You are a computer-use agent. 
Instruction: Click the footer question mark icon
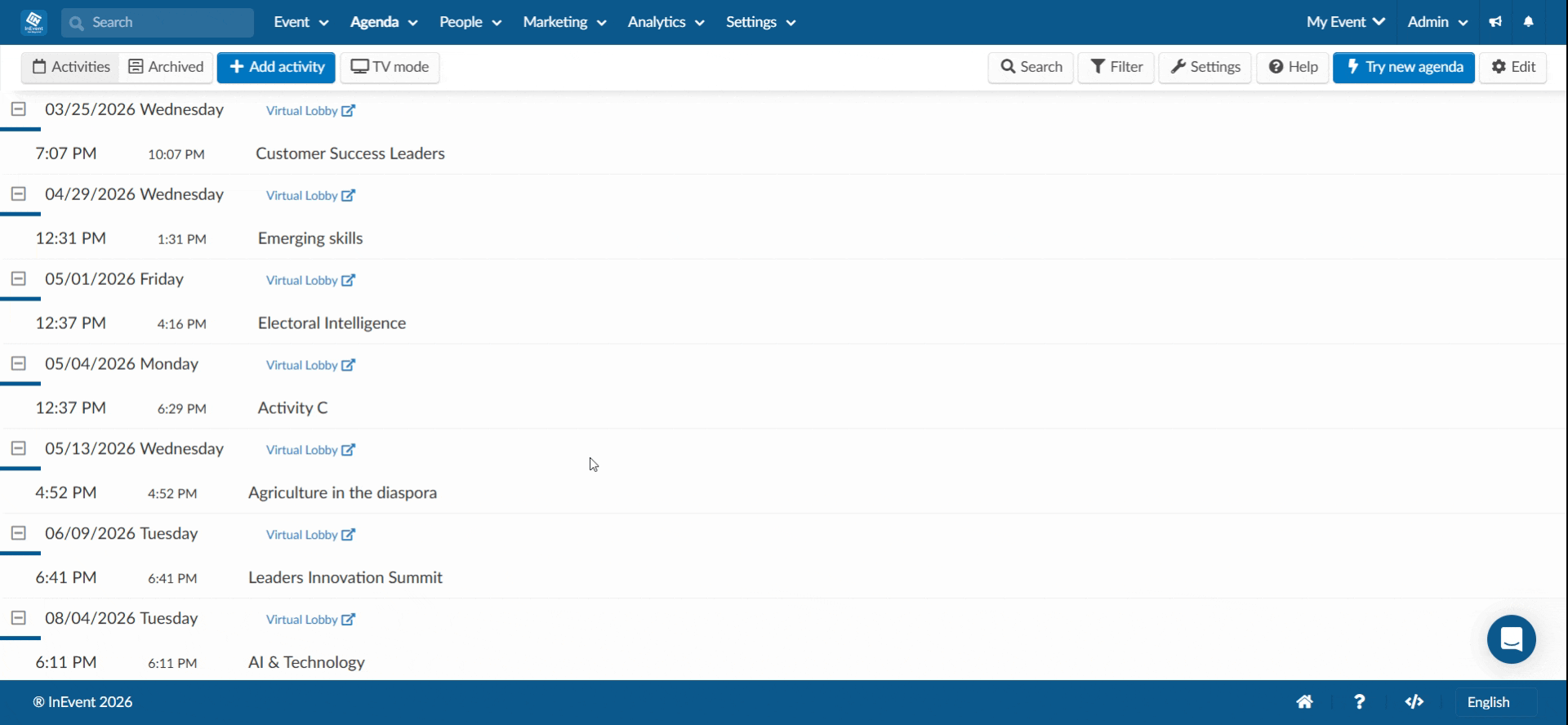(x=1360, y=702)
